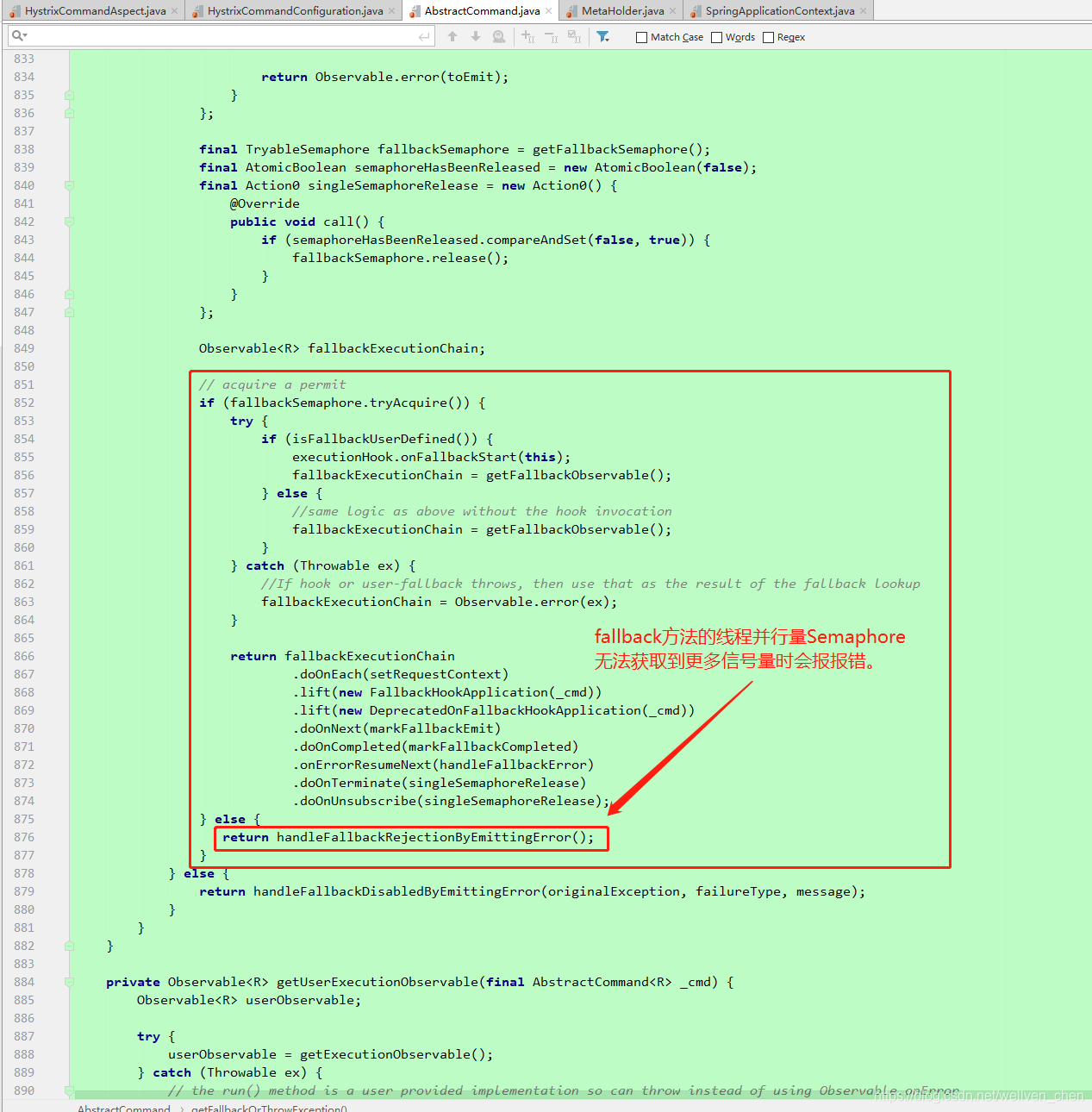Viewport: 1092px width, 1112px height.
Task: Enable Match Case checkbox
Action: coord(641,37)
